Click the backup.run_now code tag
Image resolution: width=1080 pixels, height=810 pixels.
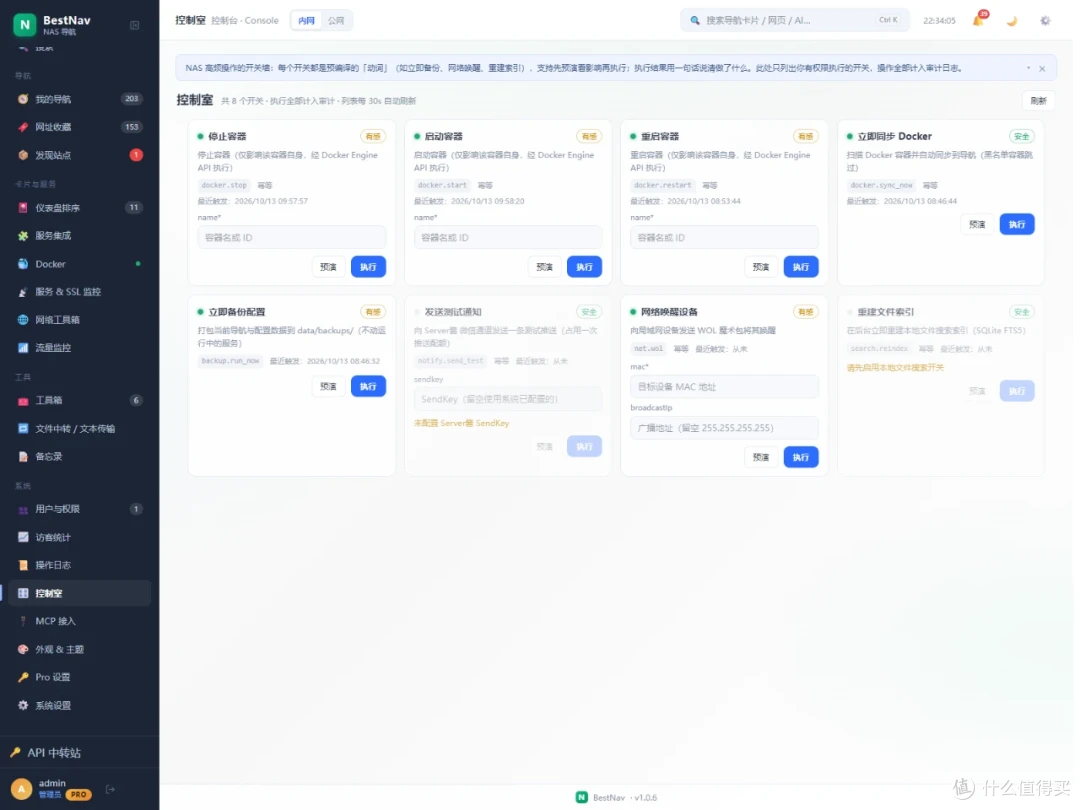[x=230, y=361]
